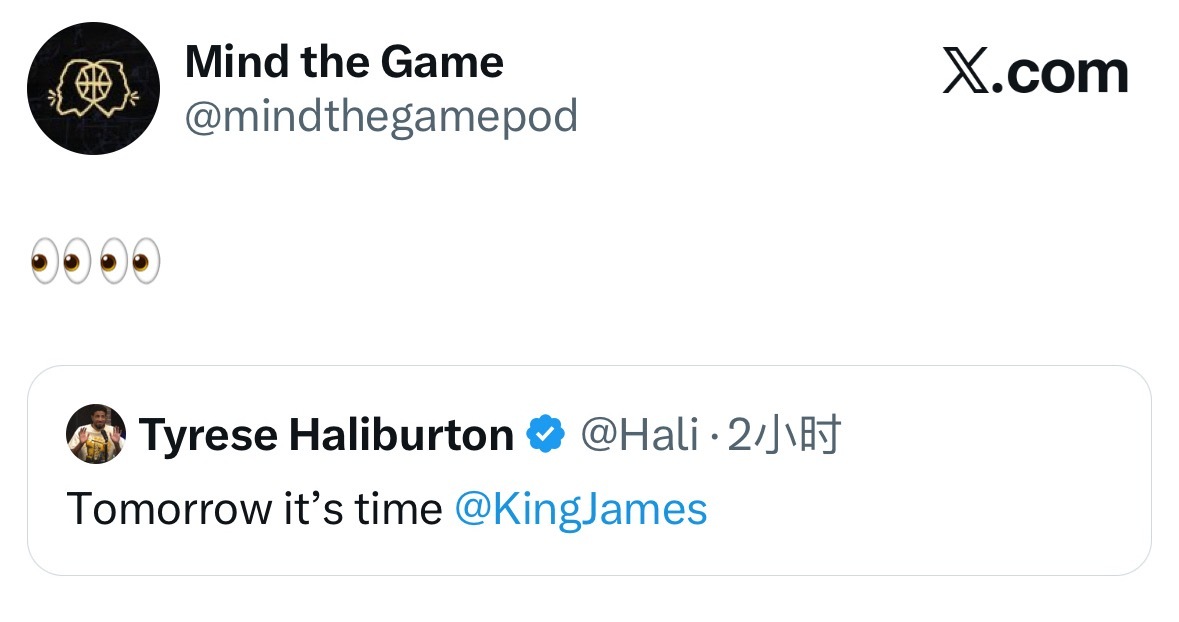This screenshot has width=1179, height=622.
Task: Click the X logo glyph in watermark
Action: click(x=966, y=73)
